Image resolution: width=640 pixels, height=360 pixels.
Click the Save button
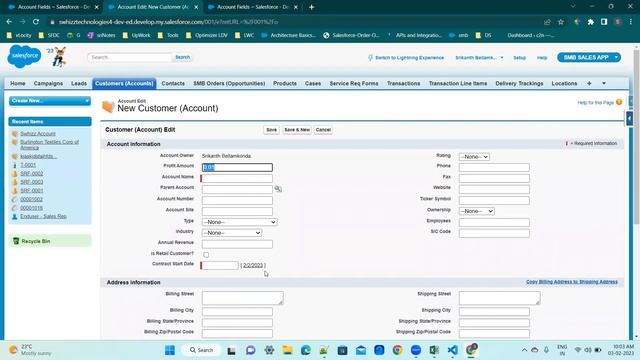(271, 129)
